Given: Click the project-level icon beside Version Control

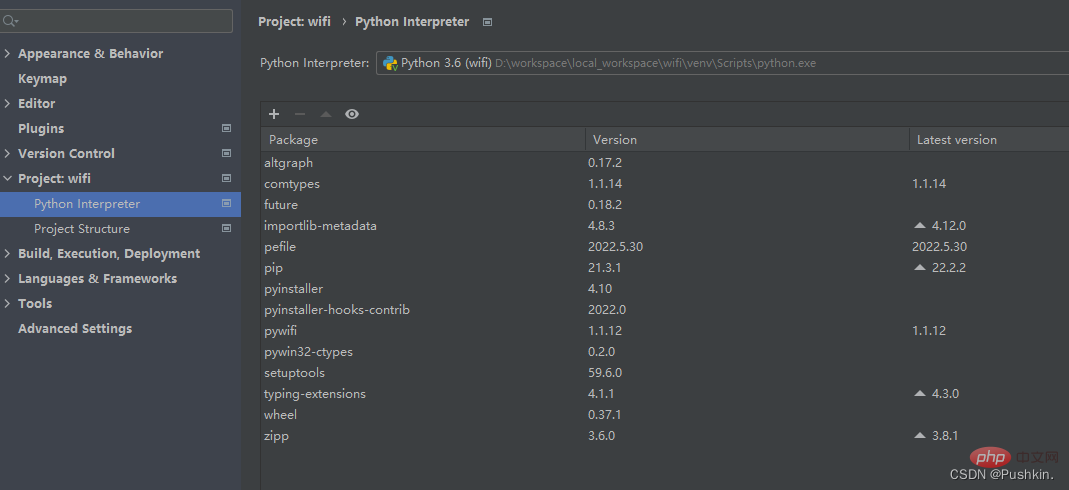Looking at the screenshot, I should tap(226, 153).
